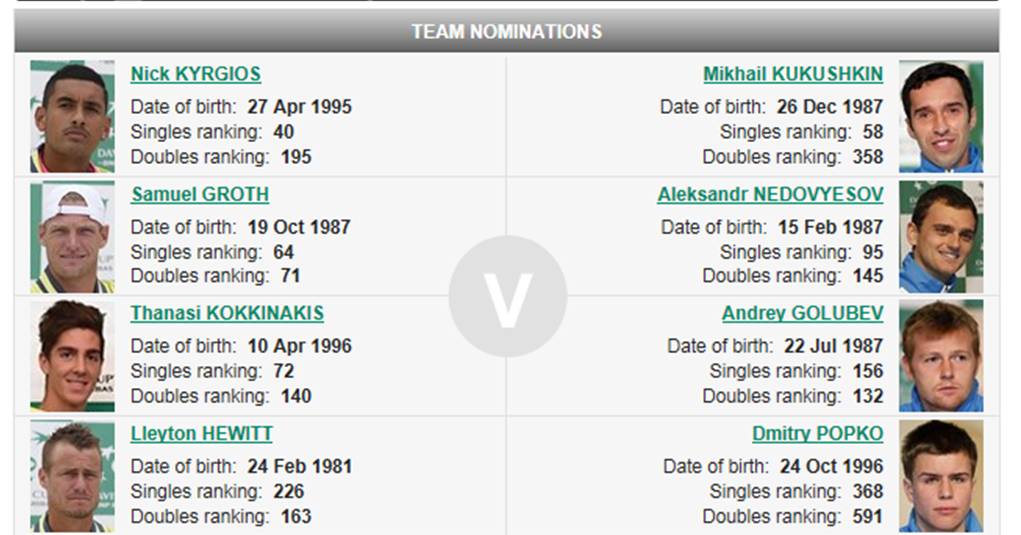Open Nick KYRGIOS player profile link
This screenshot has height=535, width=1021.
click(x=195, y=74)
